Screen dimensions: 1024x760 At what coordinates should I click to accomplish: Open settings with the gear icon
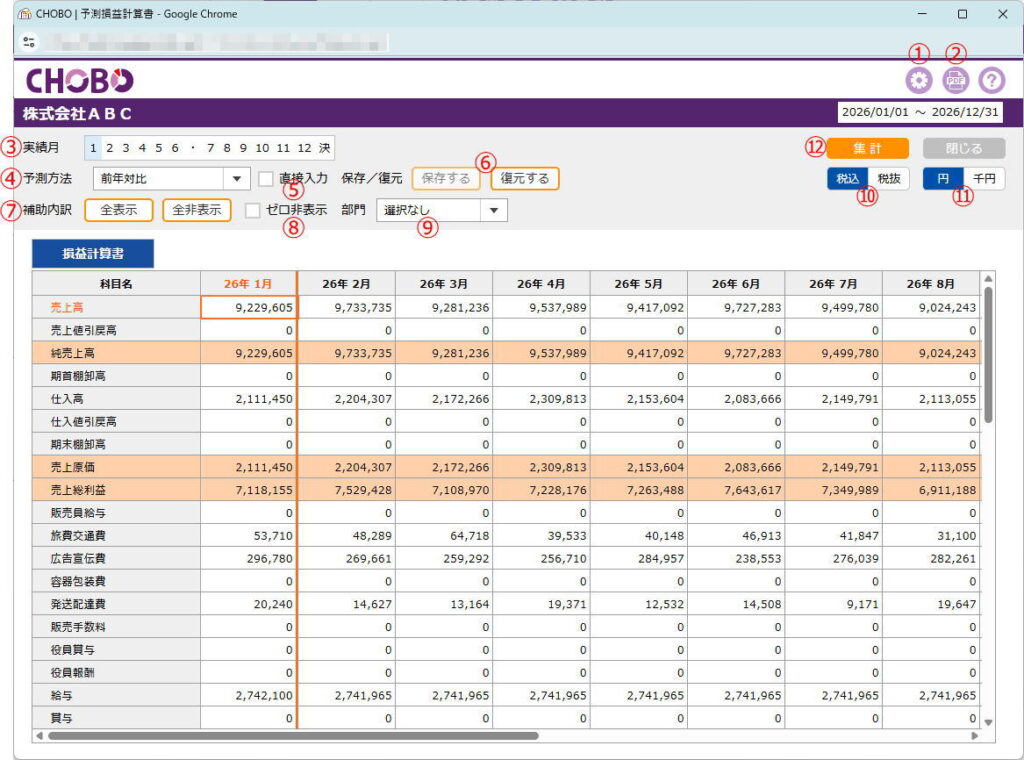(917, 81)
